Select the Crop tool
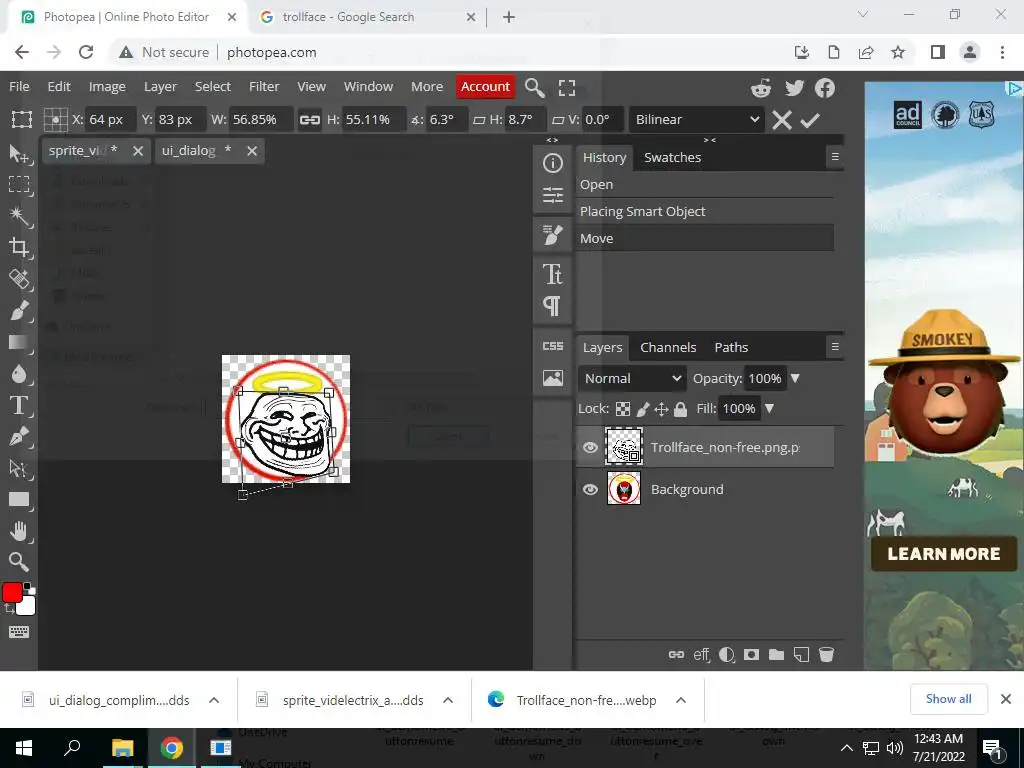Screen dimensions: 1024x768 19,248
